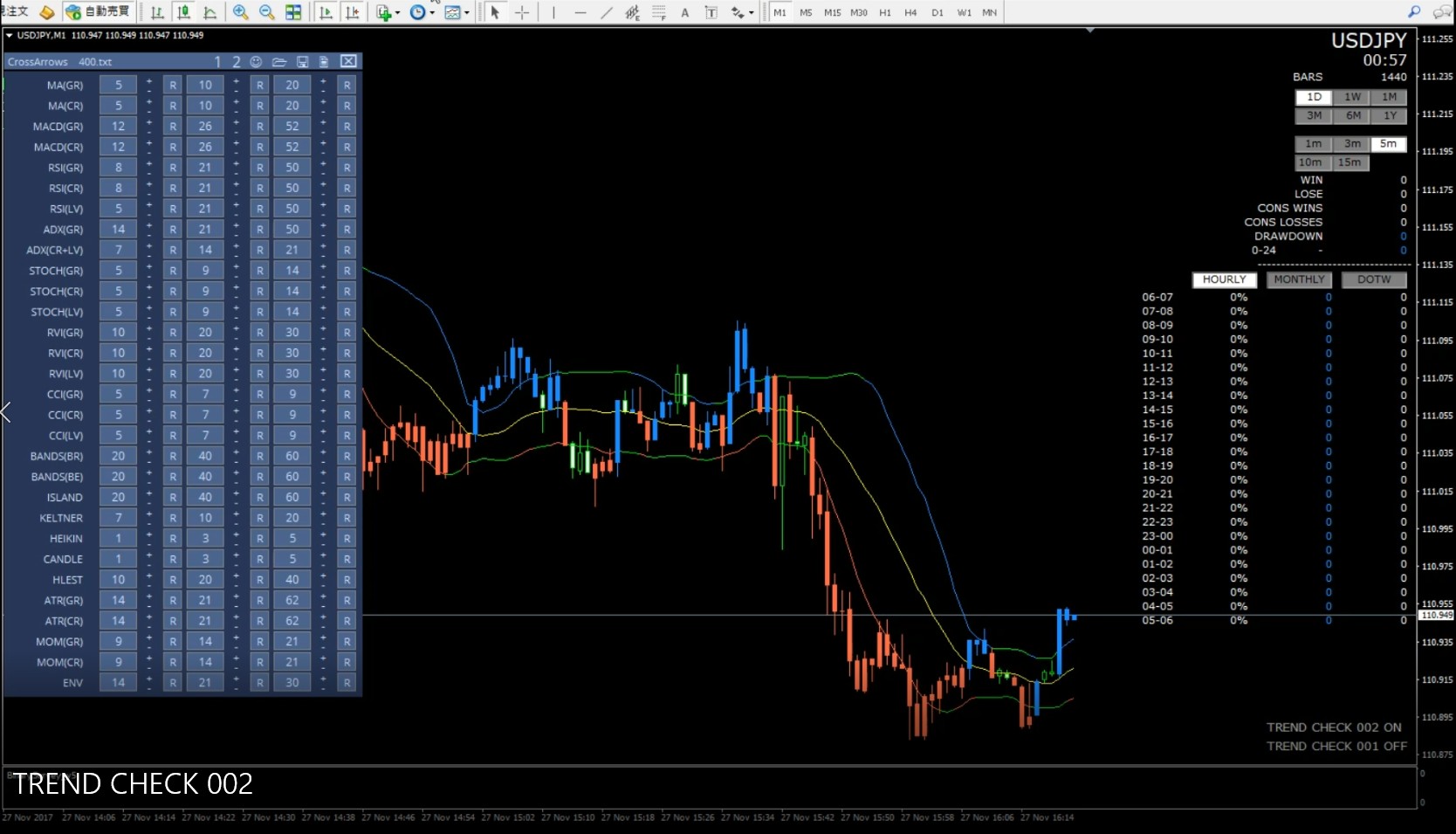Open the MONTHLY stats tab
1456x834 pixels.
(x=1299, y=279)
